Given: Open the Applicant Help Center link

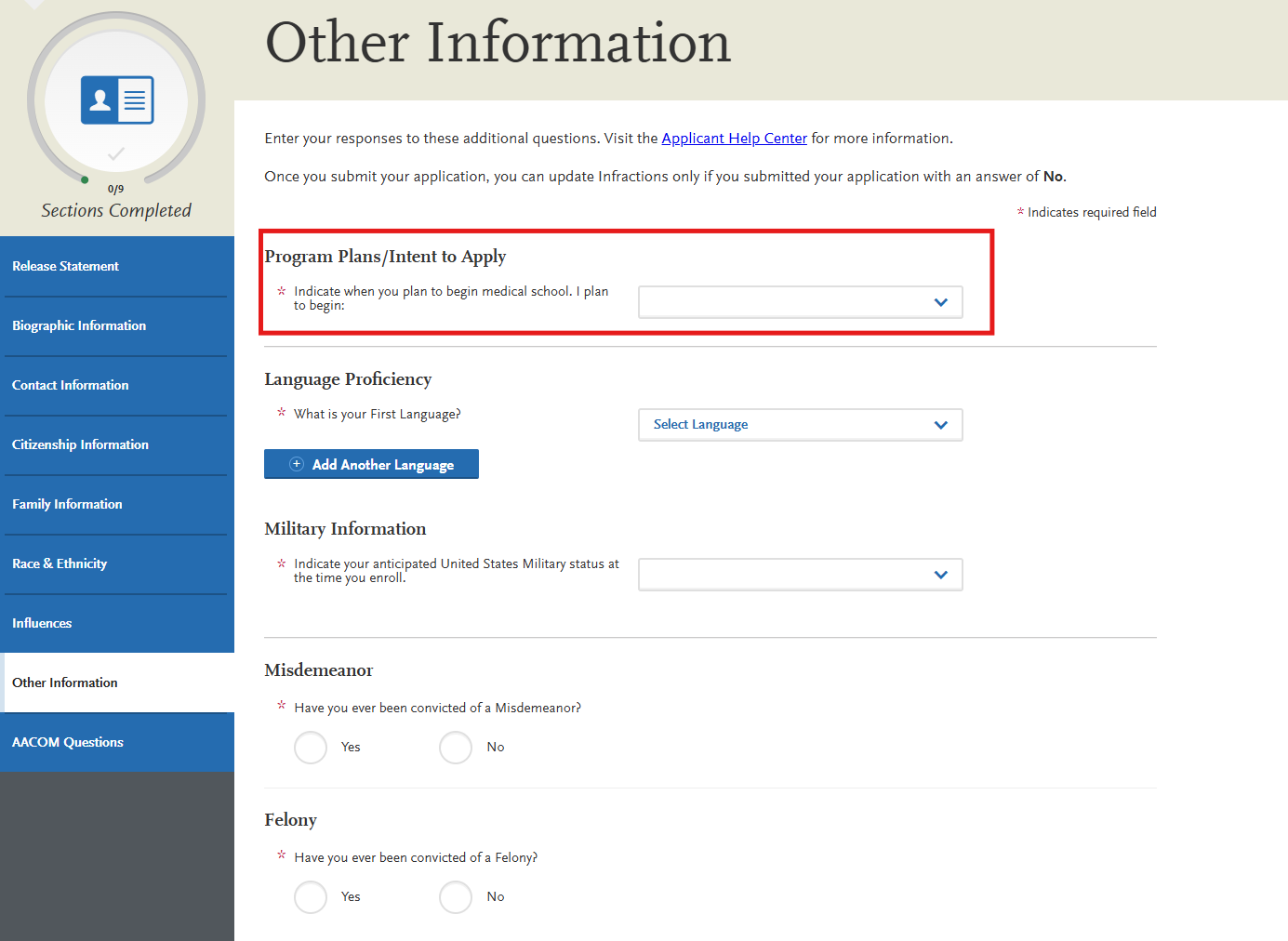Looking at the screenshot, I should click(734, 138).
